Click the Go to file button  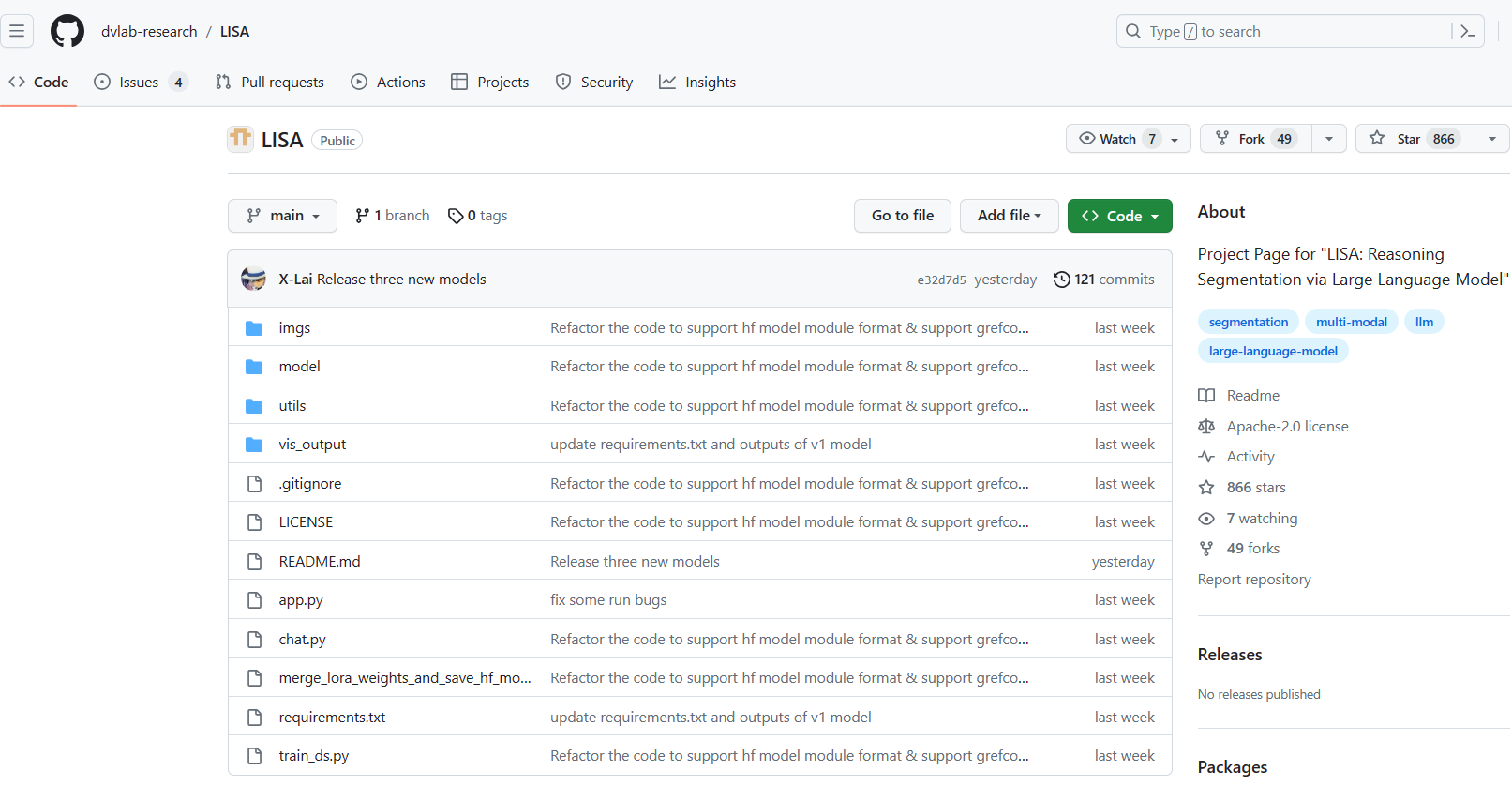903,216
